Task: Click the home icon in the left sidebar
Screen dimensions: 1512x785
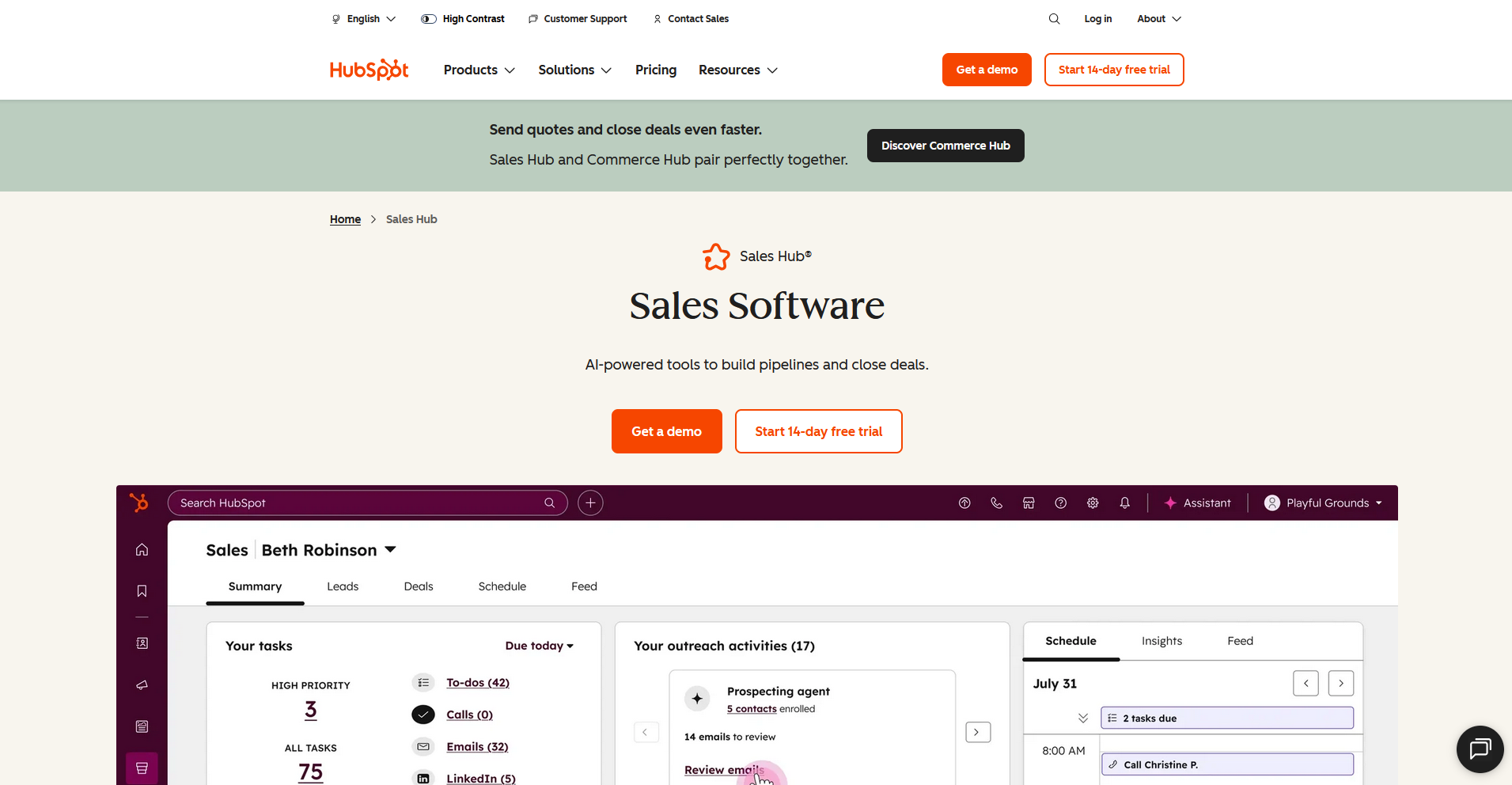Action: click(142, 549)
